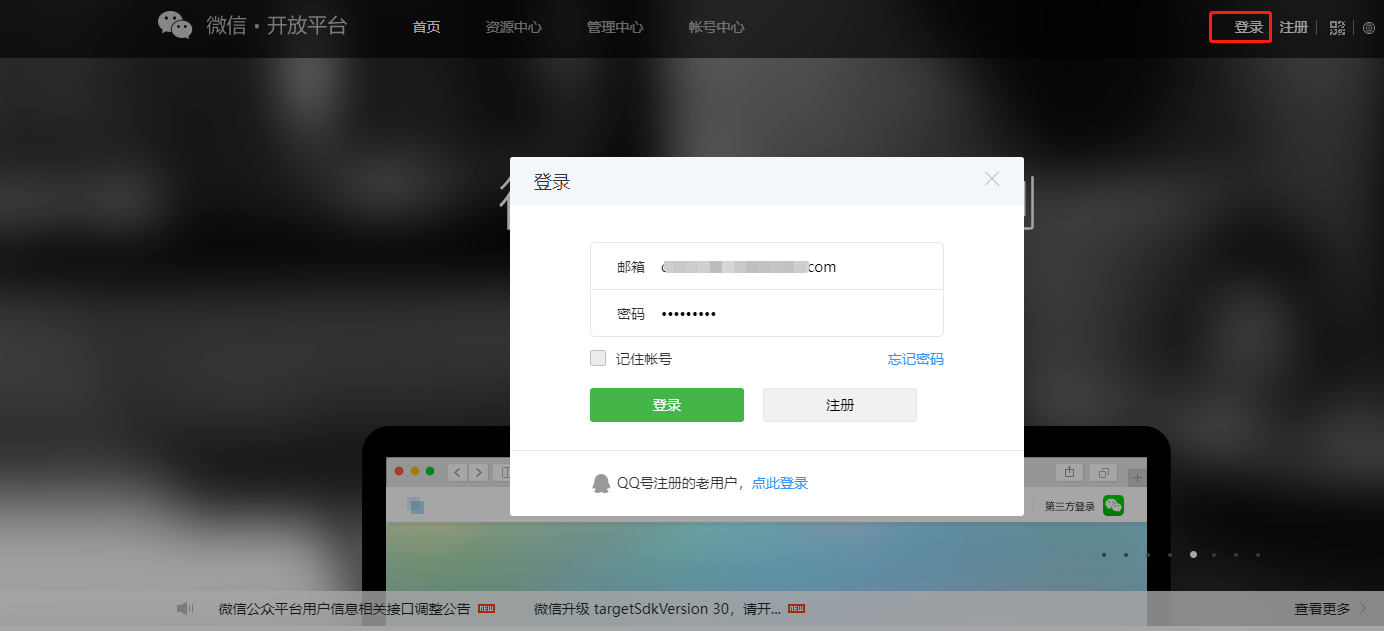Click the globe language icon
The height and width of the screenshot is (631, 1384).
(1369, 28)
